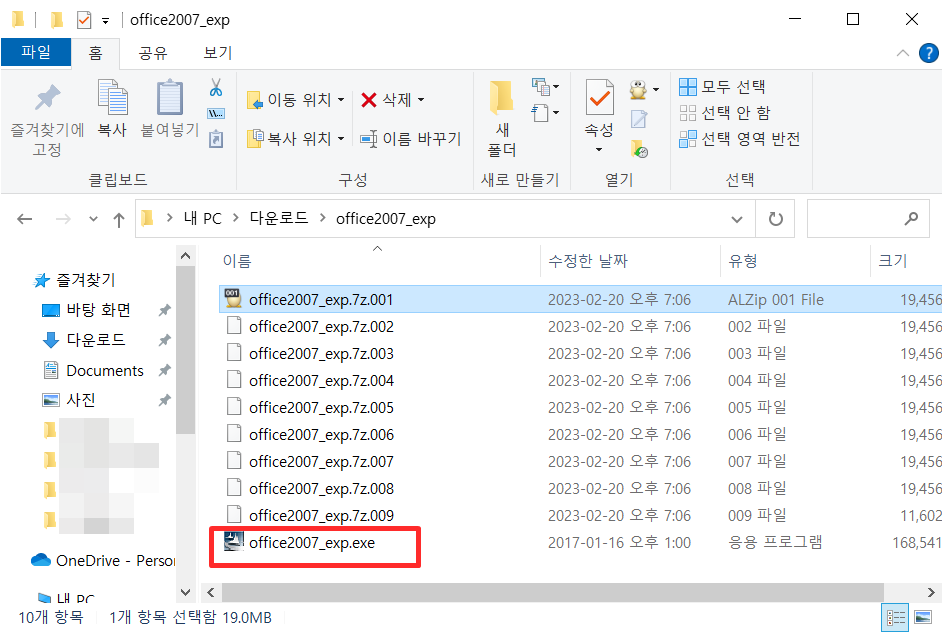Select 바탕 화면 in navigation pane
Screen dimensions: 943x633
[x=99, y=310]
